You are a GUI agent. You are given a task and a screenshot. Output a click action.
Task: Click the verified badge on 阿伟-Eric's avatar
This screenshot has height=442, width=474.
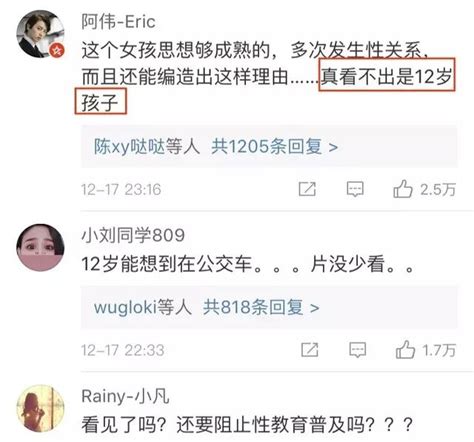(57, 51)
